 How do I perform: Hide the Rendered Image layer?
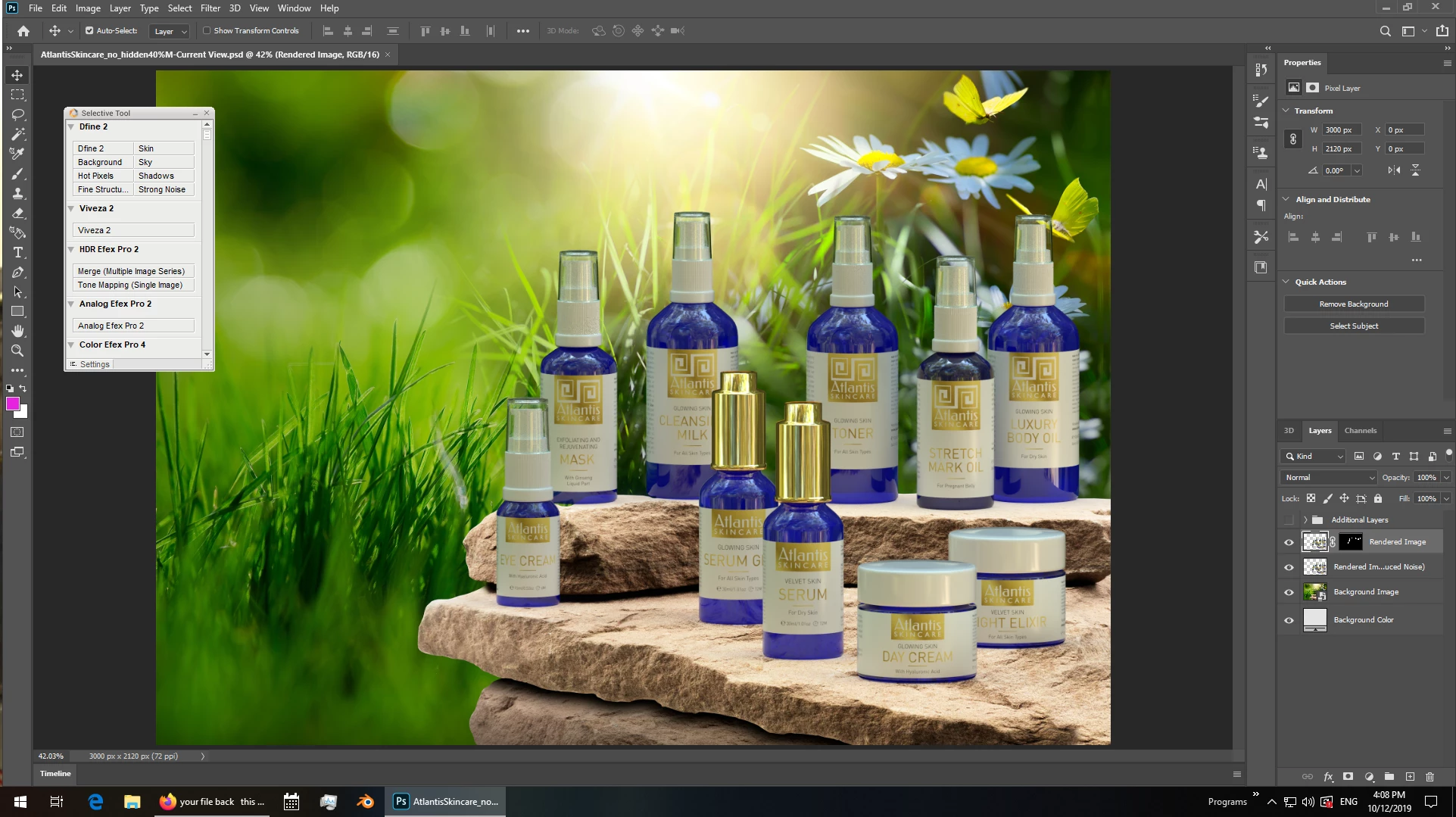tap(1289, 542)
